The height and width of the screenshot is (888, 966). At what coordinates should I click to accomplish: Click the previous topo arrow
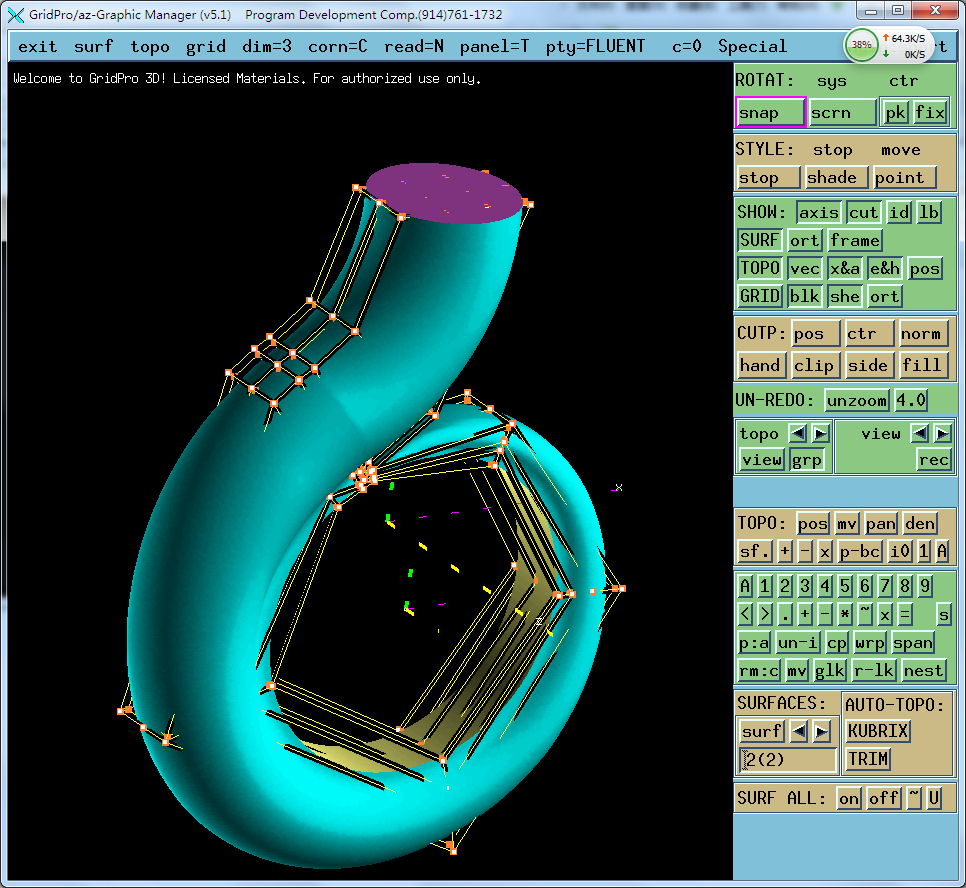(797, 433)
